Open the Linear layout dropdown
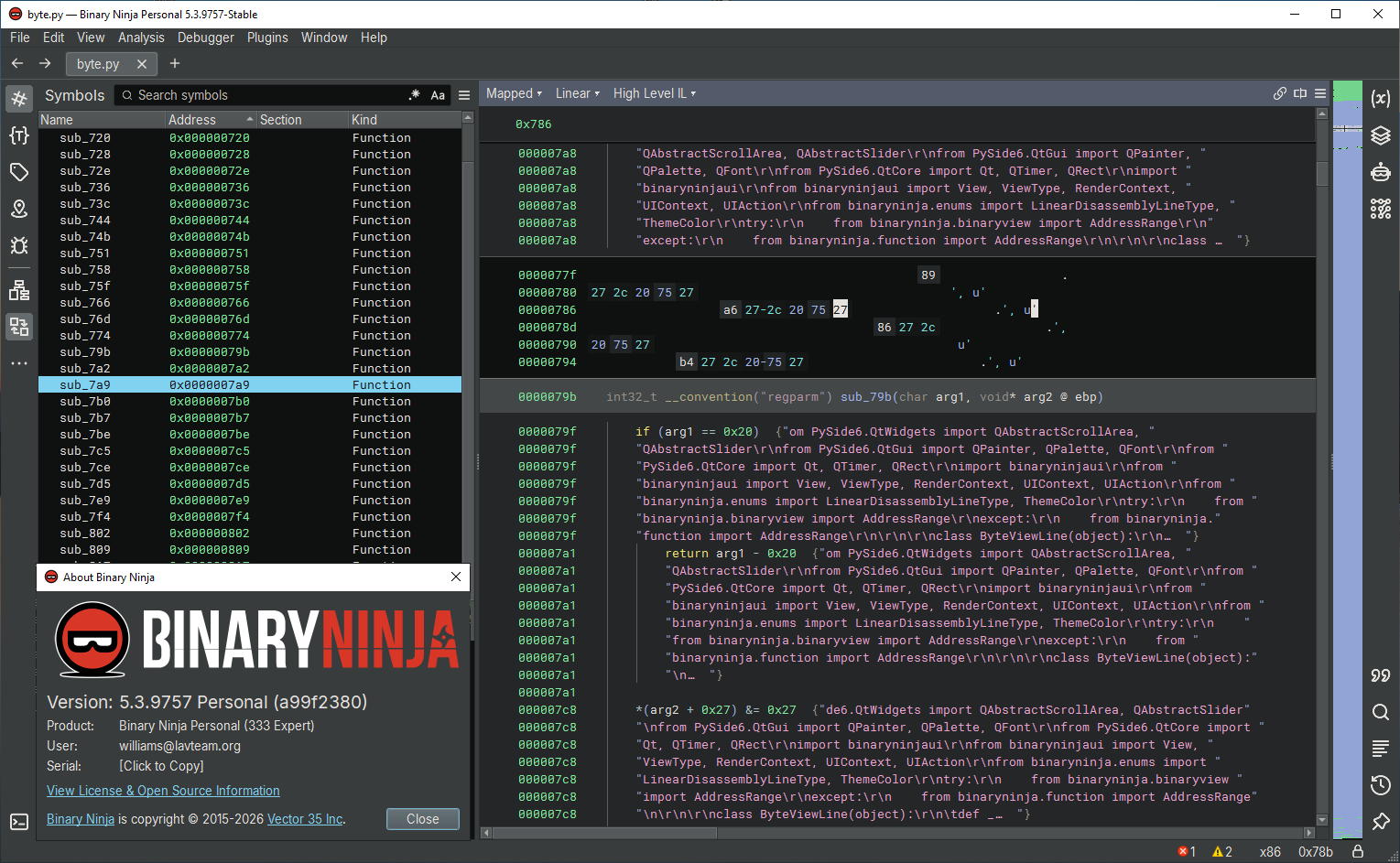 click(577, 93)
